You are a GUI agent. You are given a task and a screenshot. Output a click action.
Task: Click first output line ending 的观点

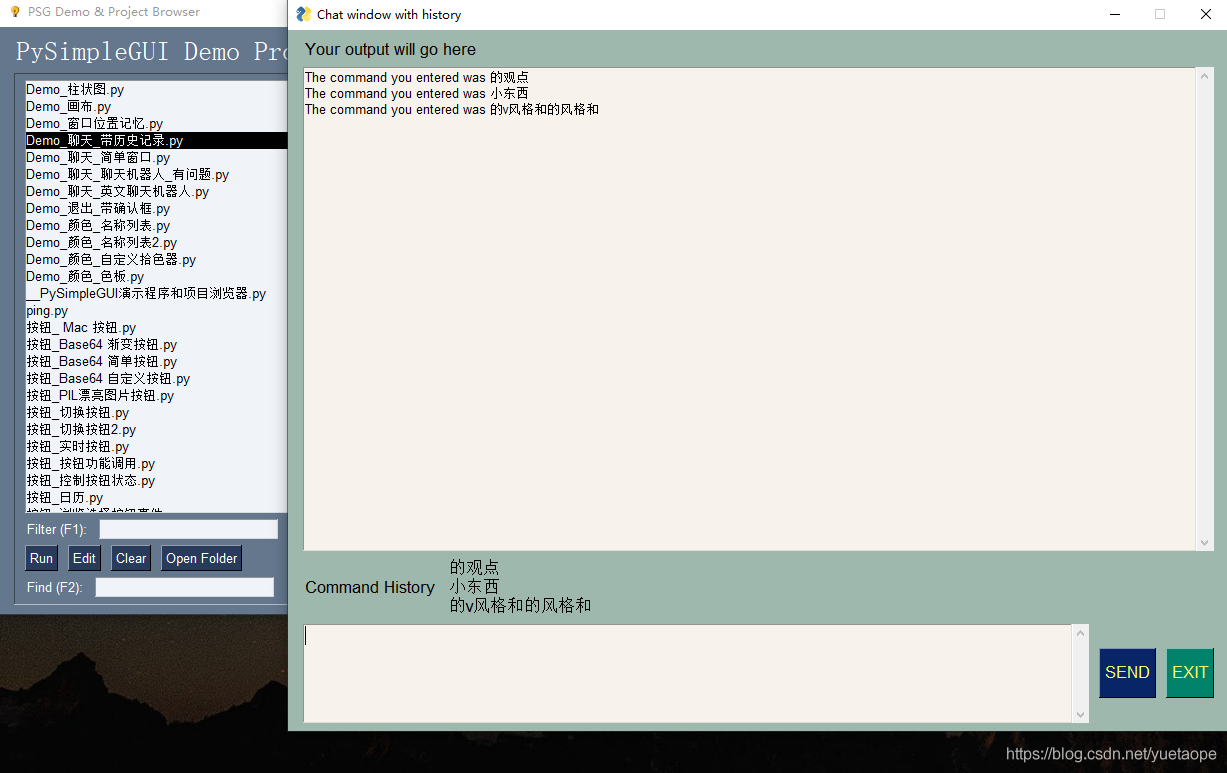417,77
